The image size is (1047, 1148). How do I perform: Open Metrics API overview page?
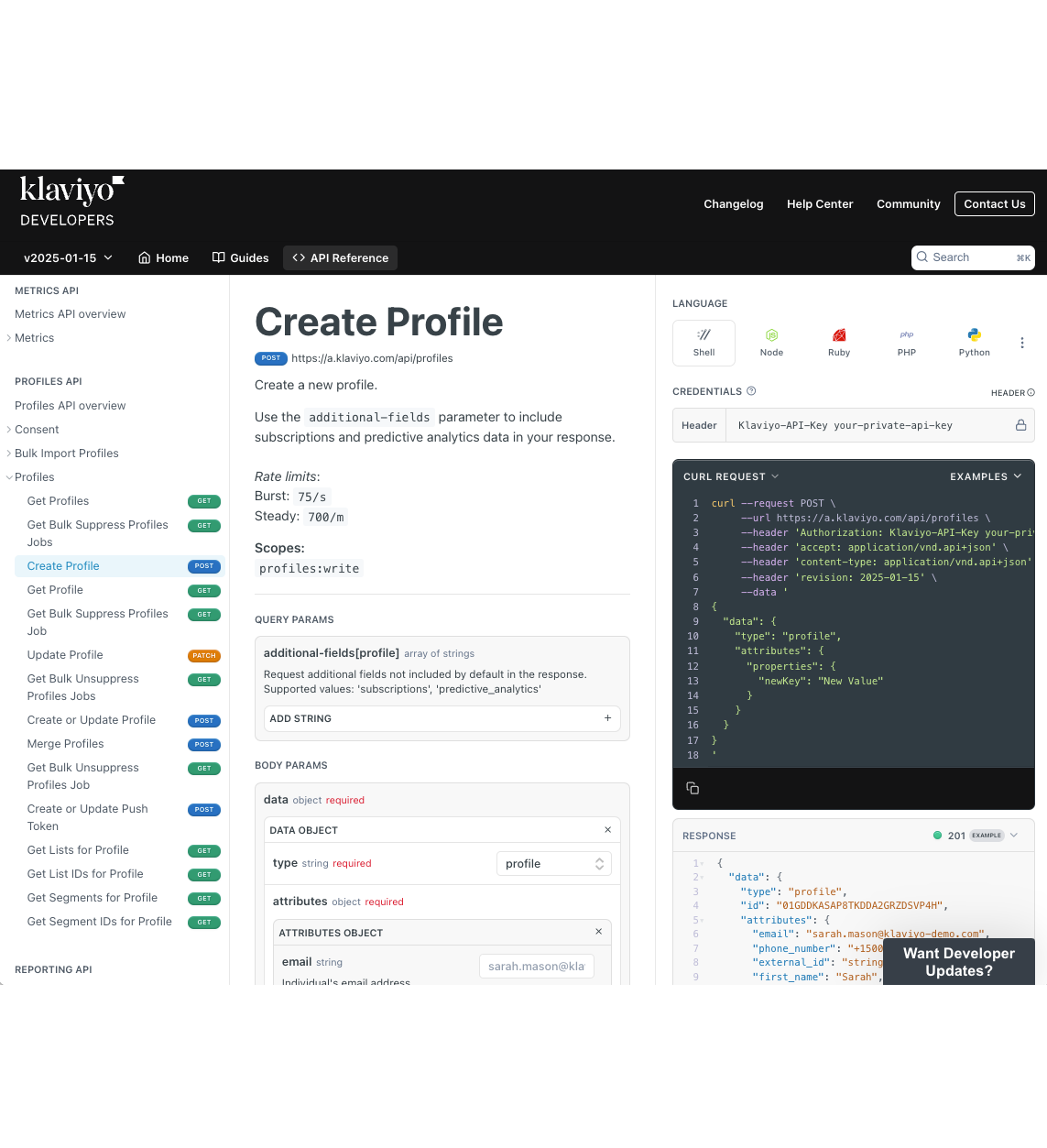70,314
